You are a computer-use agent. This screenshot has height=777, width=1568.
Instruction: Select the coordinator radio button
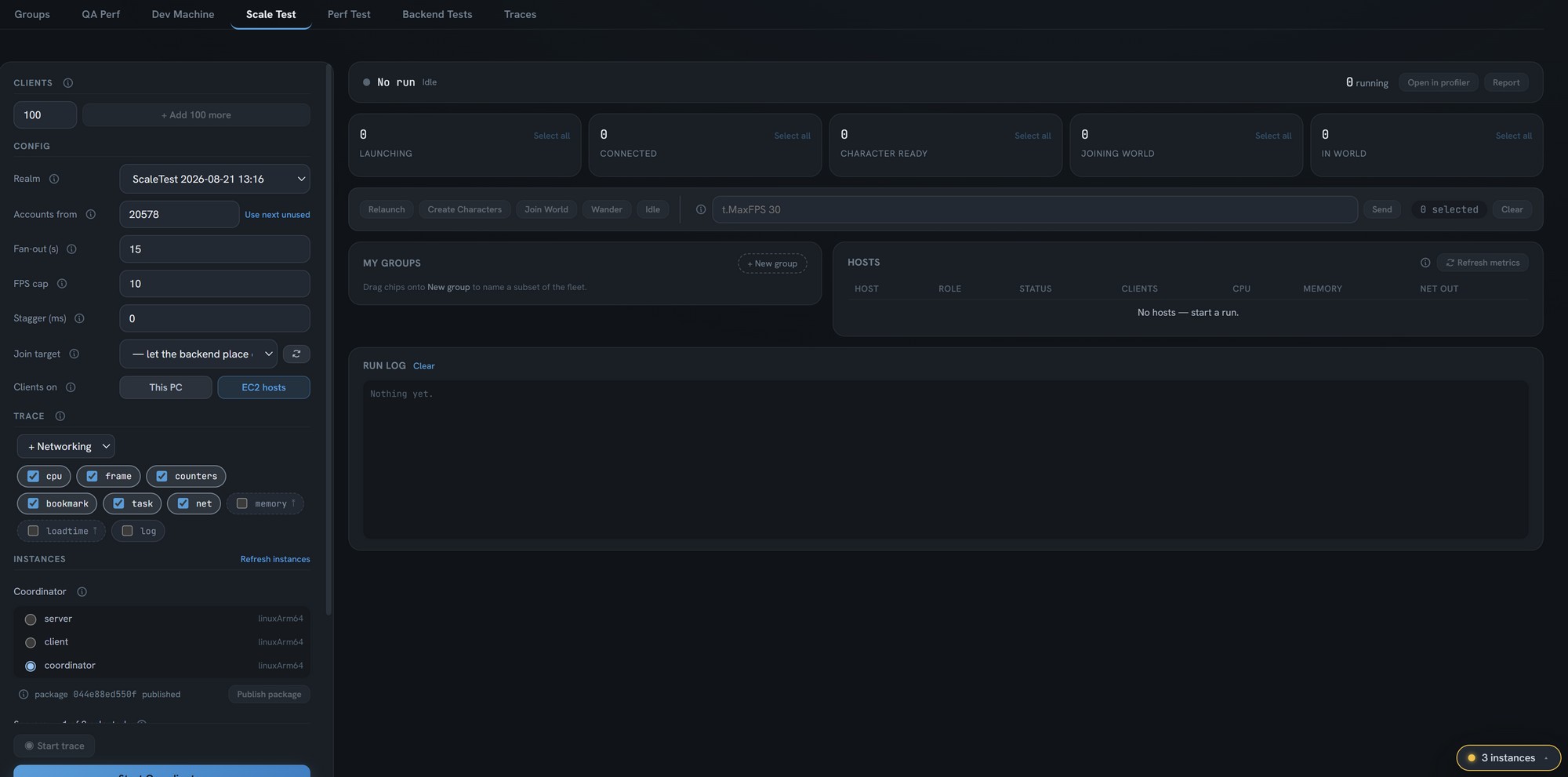pyautogui.click(x=31, y=666)
